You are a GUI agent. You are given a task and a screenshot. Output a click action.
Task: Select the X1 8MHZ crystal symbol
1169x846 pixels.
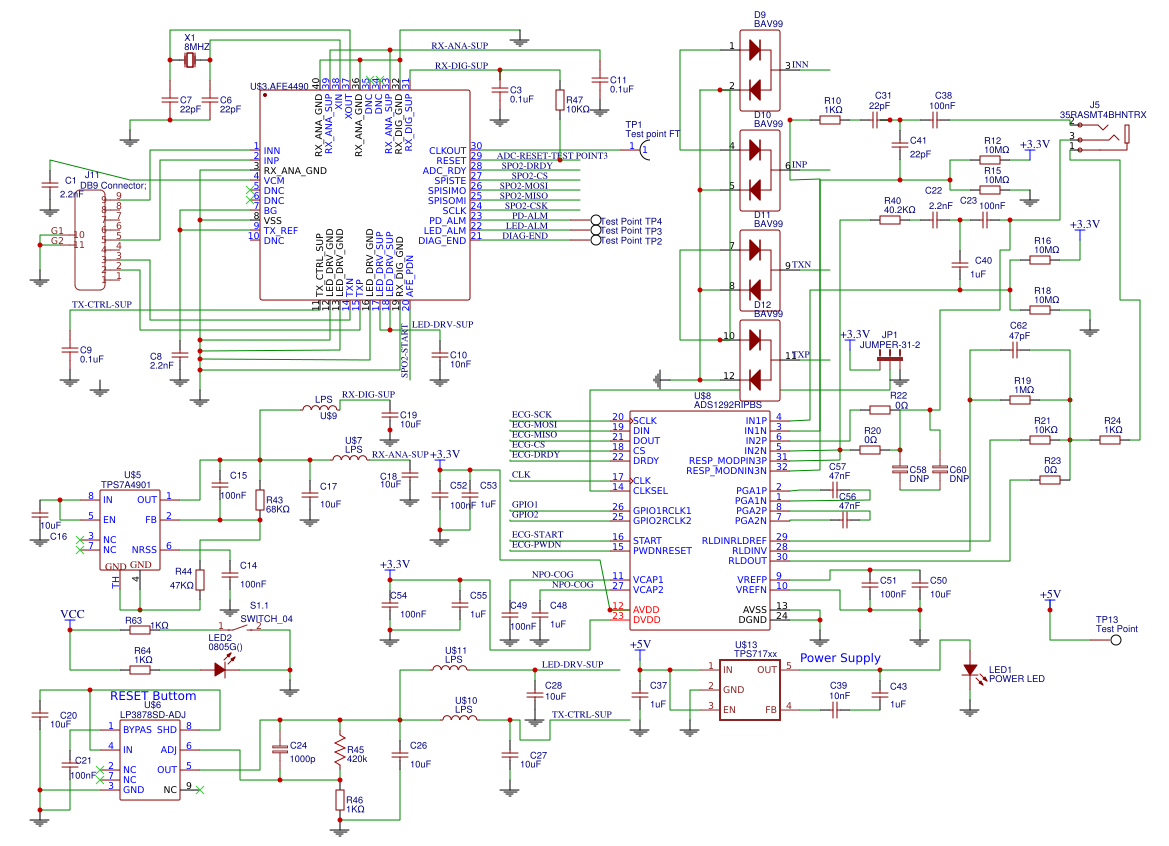pos(190,60)
